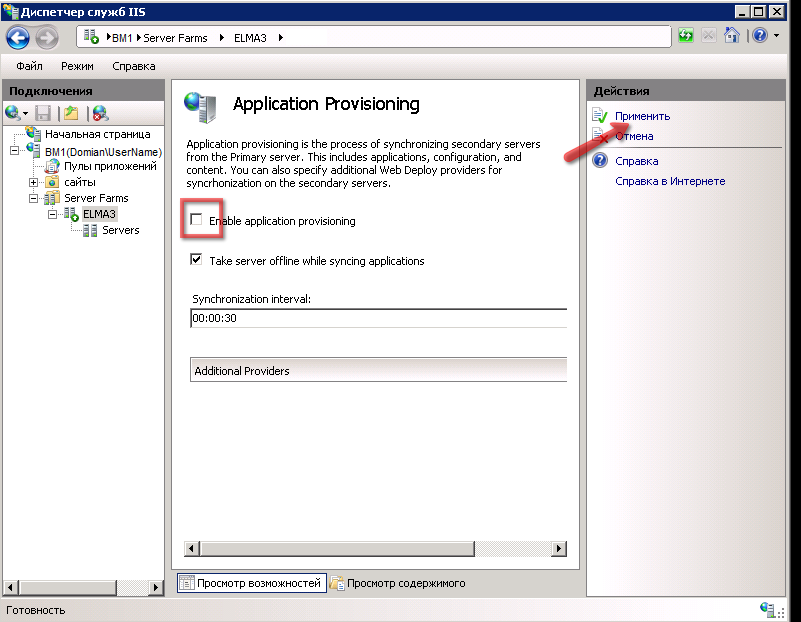Screen dimensions: 801x622
Task: Click the help question mark in toolbar
Action: point(759,37)
